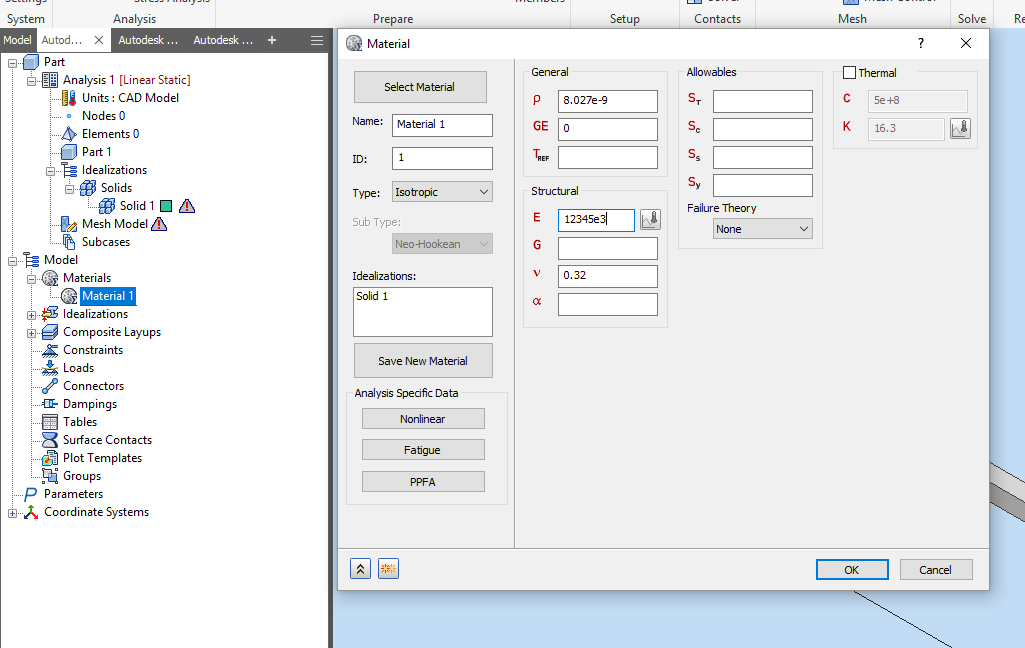Click the Select Material button
The image size is (1025, 648).
[x=420, y=87]
